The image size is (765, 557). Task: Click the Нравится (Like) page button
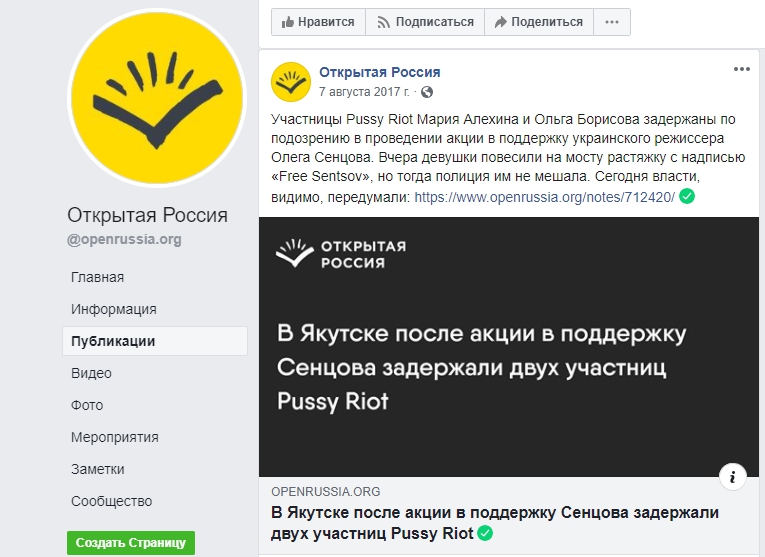point(318,22)
